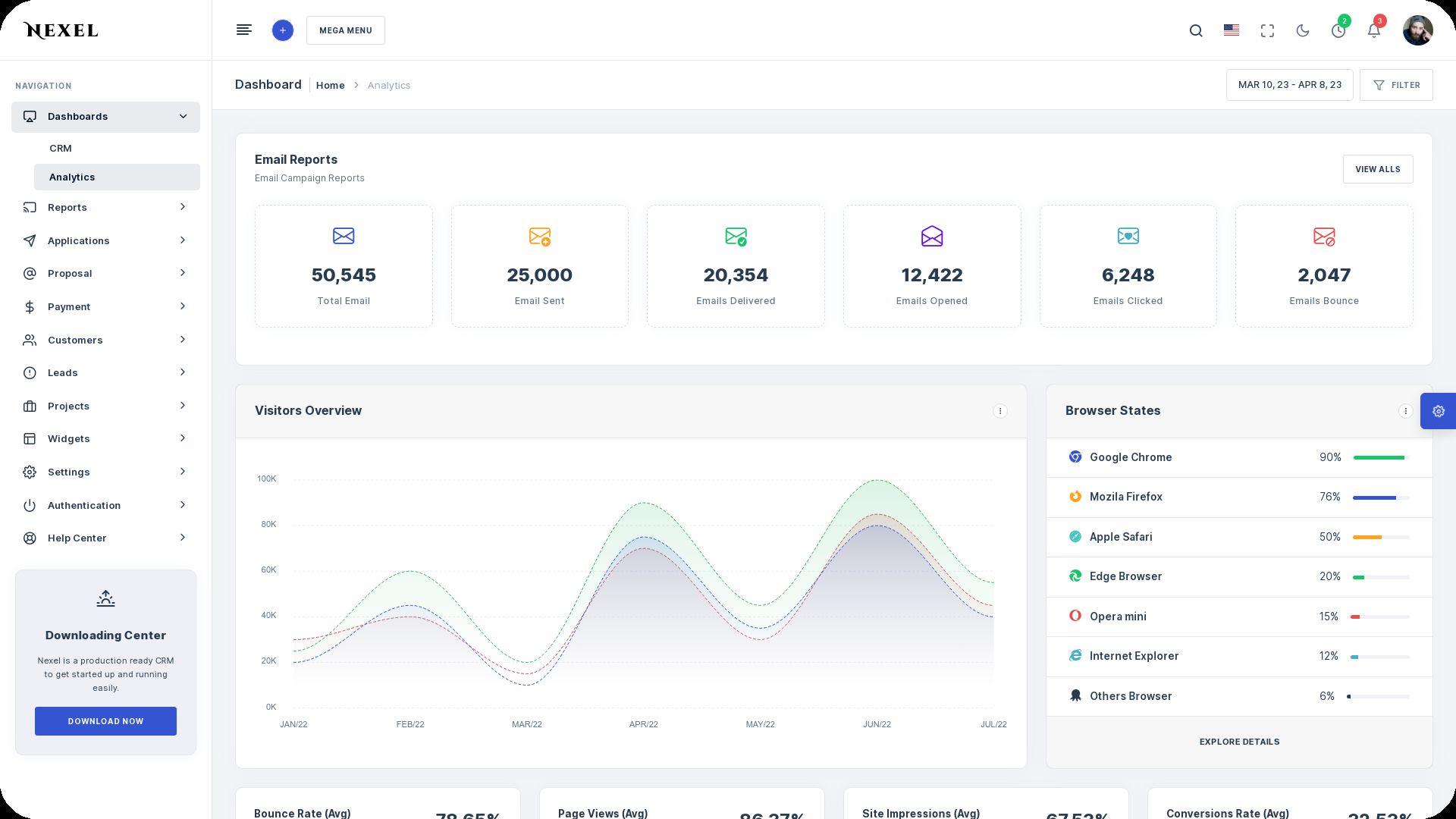Open the floating gear customizer icon
Screen dimensions: 1456x819
pyautogui.click(x=1438, y=411)
